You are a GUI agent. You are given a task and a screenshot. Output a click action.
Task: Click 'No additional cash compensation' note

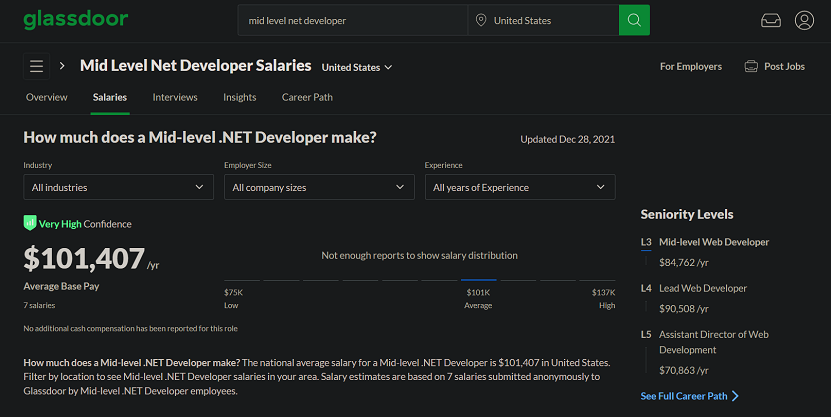click(130, 329)
